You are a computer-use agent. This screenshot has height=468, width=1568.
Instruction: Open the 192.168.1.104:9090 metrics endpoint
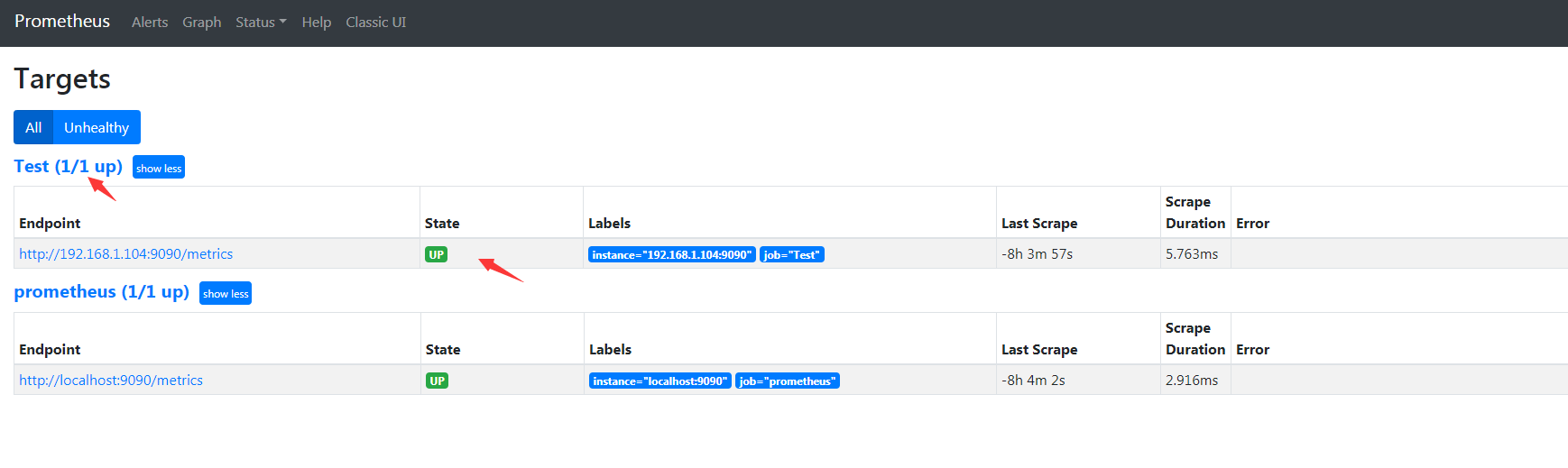coord(125,254)
